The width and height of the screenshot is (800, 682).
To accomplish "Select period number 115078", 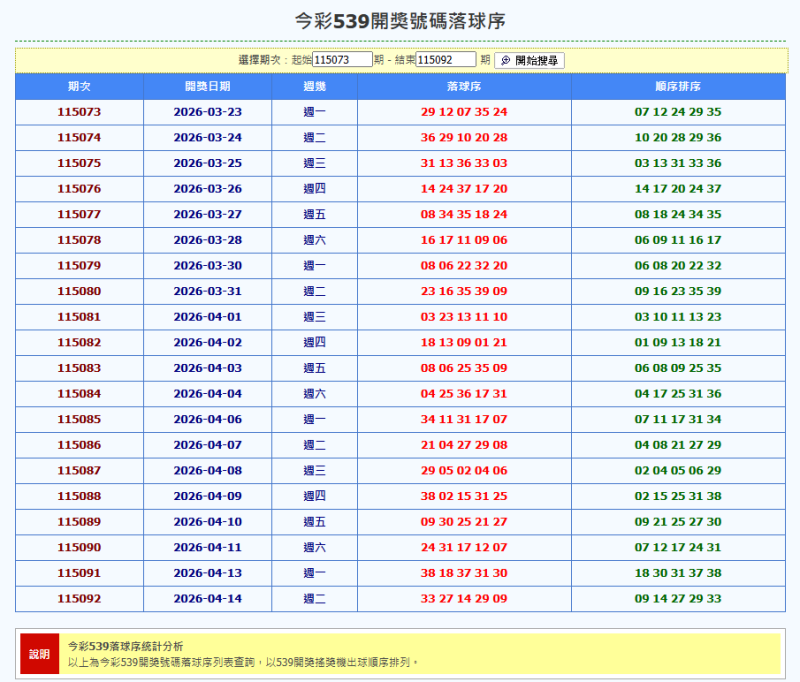I will [79, 240].
